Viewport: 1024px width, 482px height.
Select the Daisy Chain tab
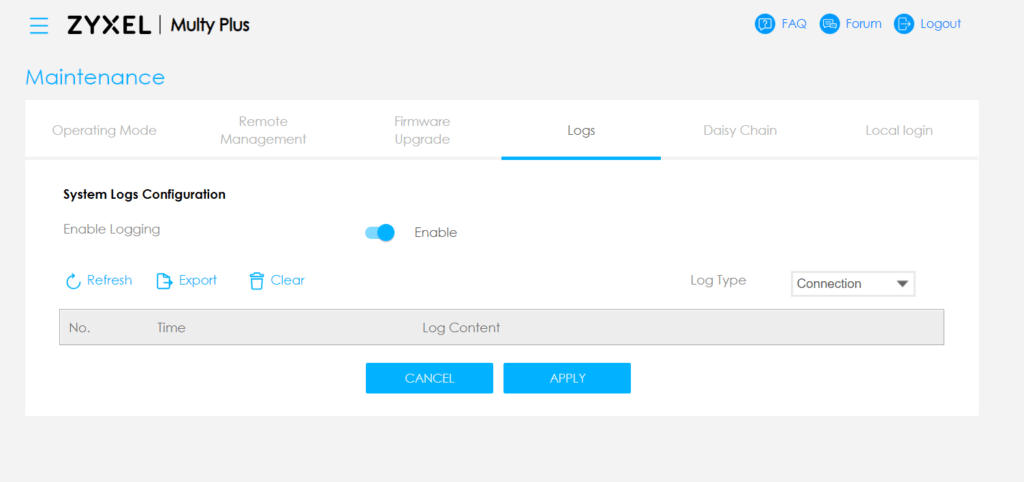(x=740, y=130)
